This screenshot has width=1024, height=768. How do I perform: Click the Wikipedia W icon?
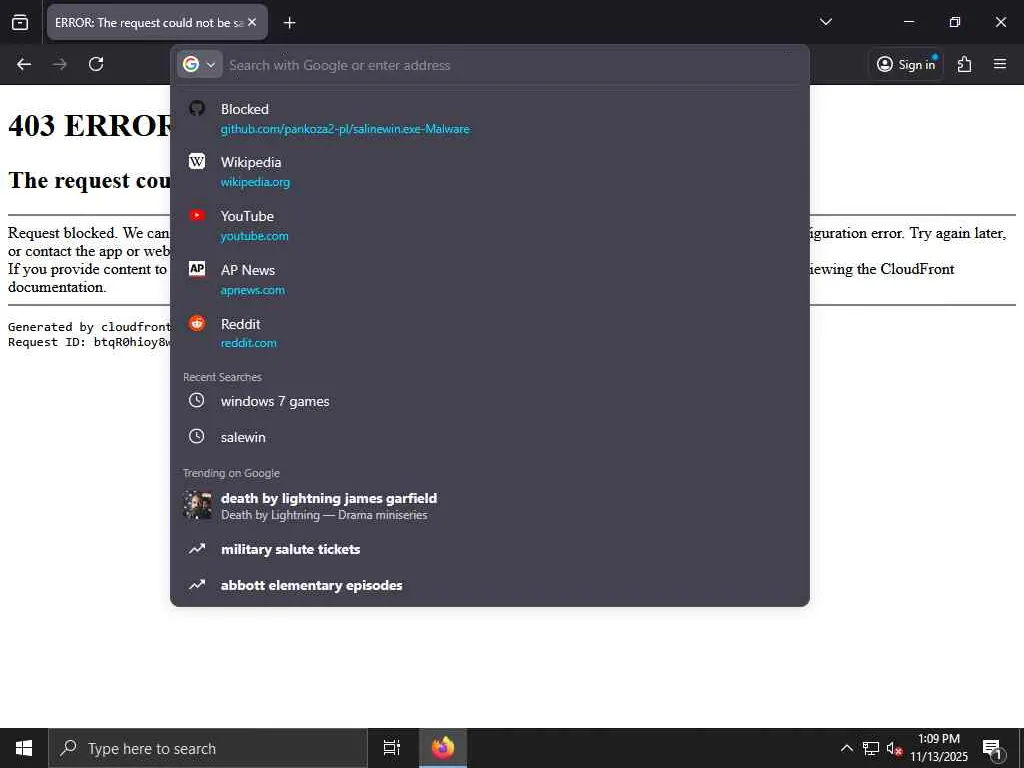197,161
